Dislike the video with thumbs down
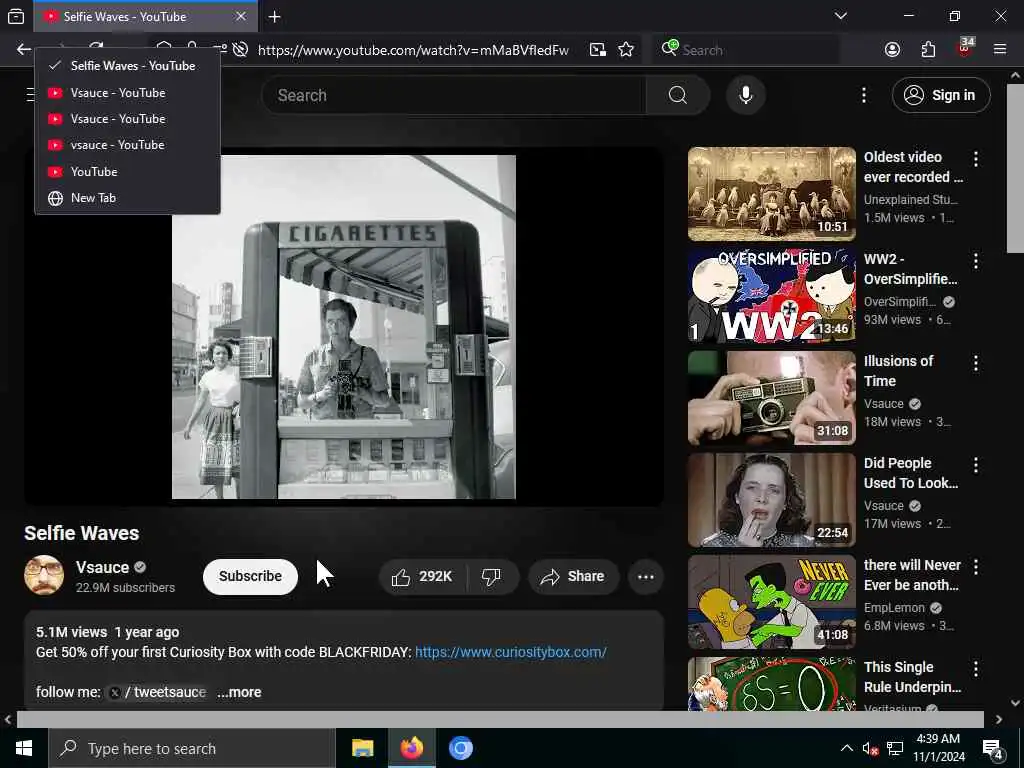The image size is (1024, 768). click(x=492, y=577)
